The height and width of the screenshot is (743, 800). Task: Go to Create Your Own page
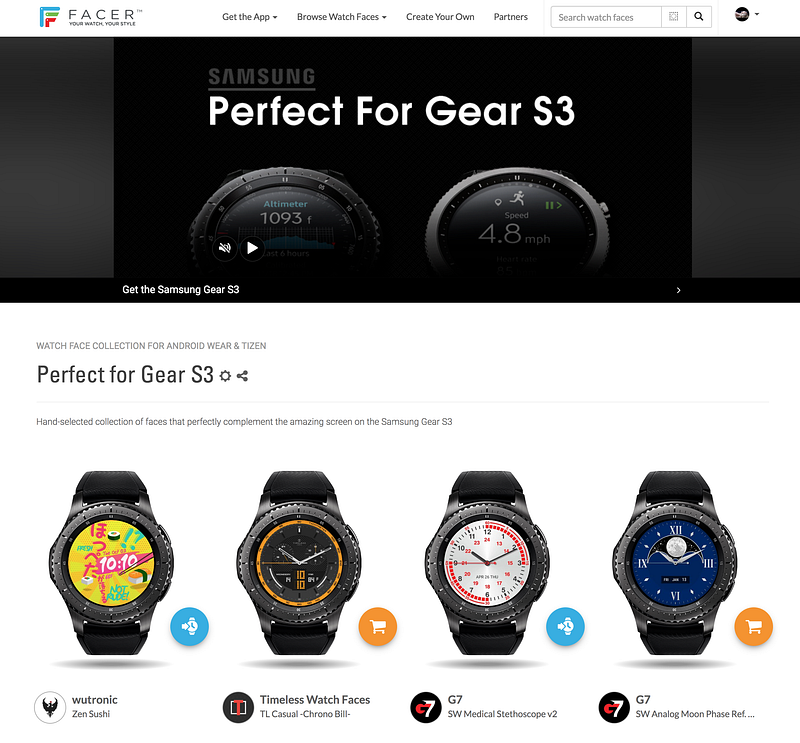click(440, 17)
